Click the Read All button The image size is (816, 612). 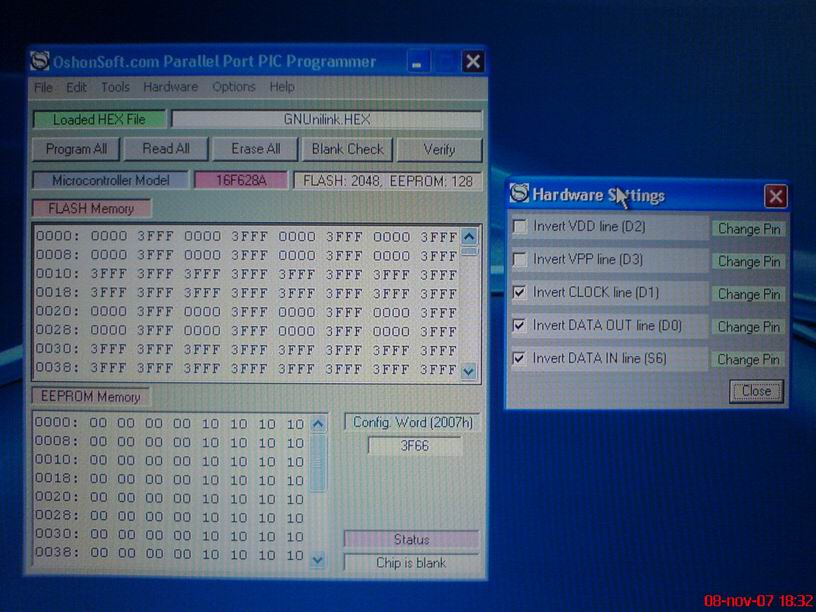(166, 149)
